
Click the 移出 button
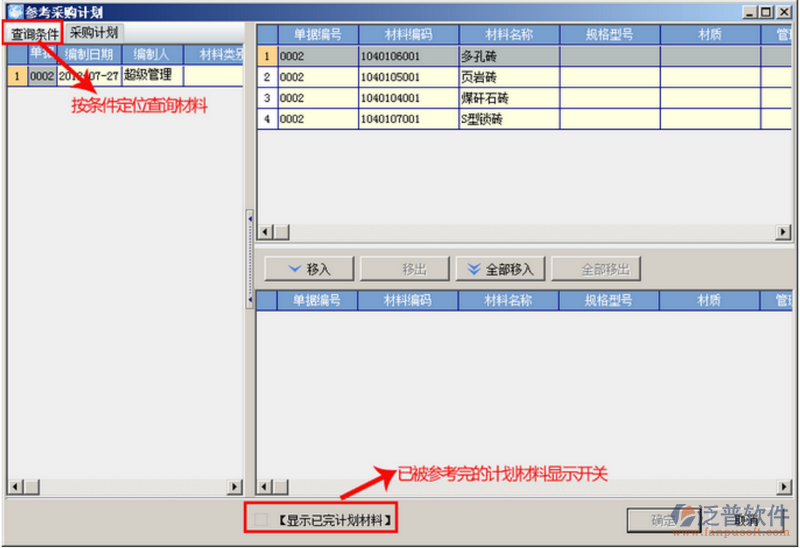[405, 269]
